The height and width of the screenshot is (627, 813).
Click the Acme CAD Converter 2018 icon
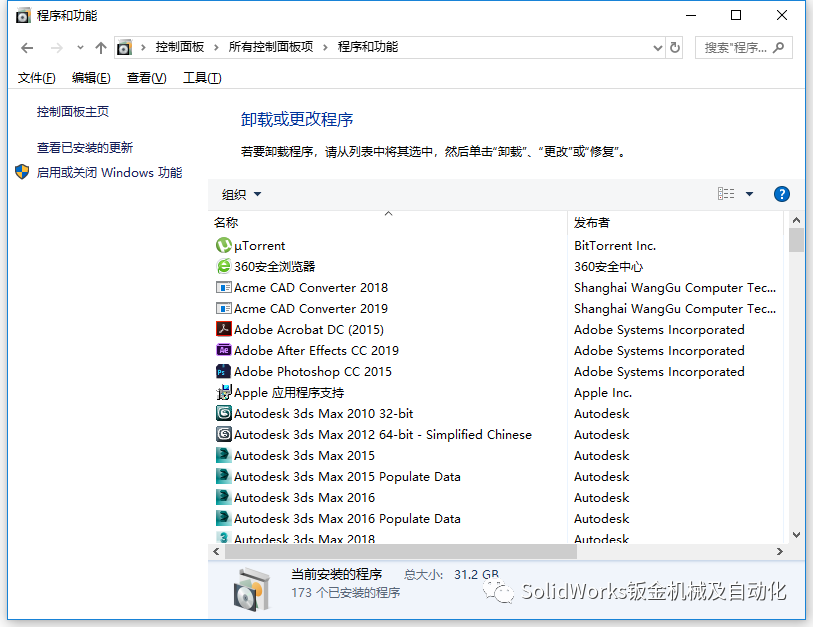(223, 287)
